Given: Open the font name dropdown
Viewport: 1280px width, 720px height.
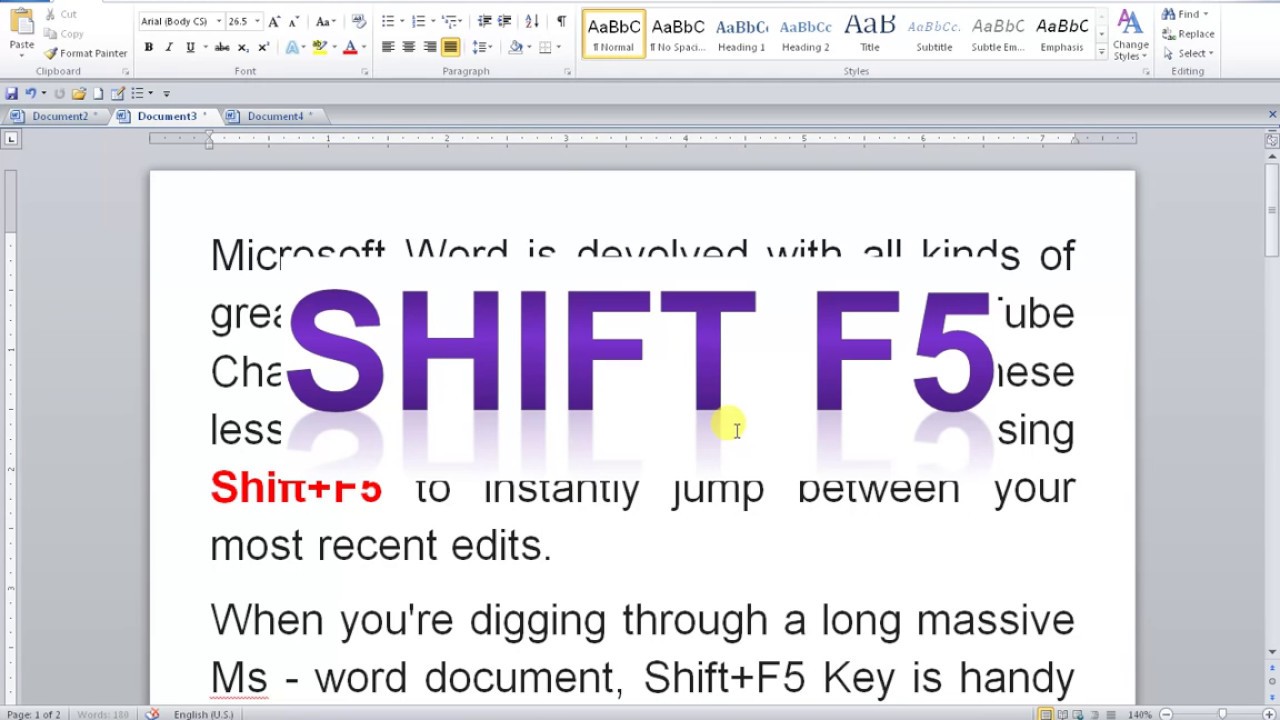Looking at the screenshot, I should coord(219,21).
